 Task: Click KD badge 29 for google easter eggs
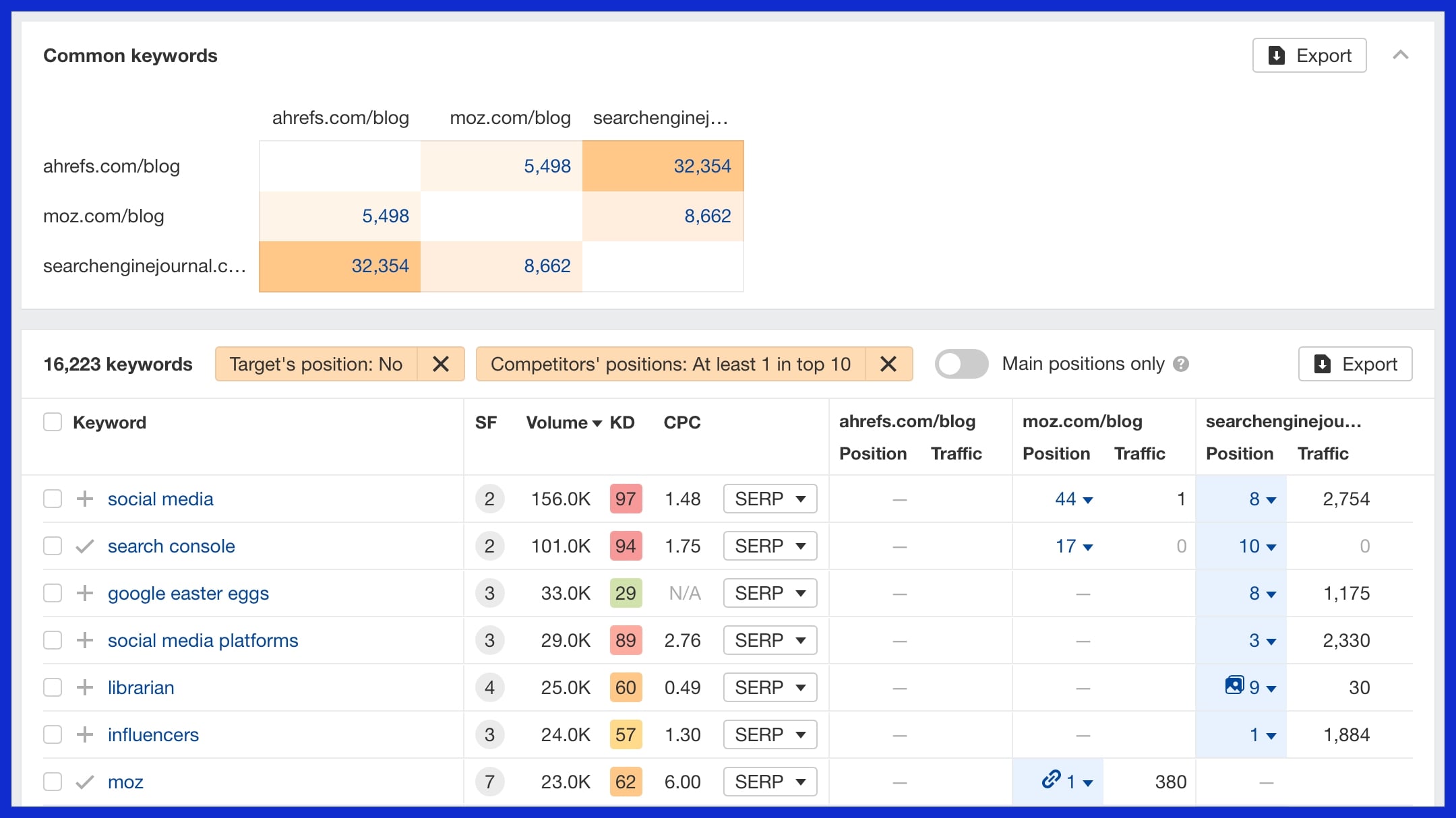coord(626,593)
